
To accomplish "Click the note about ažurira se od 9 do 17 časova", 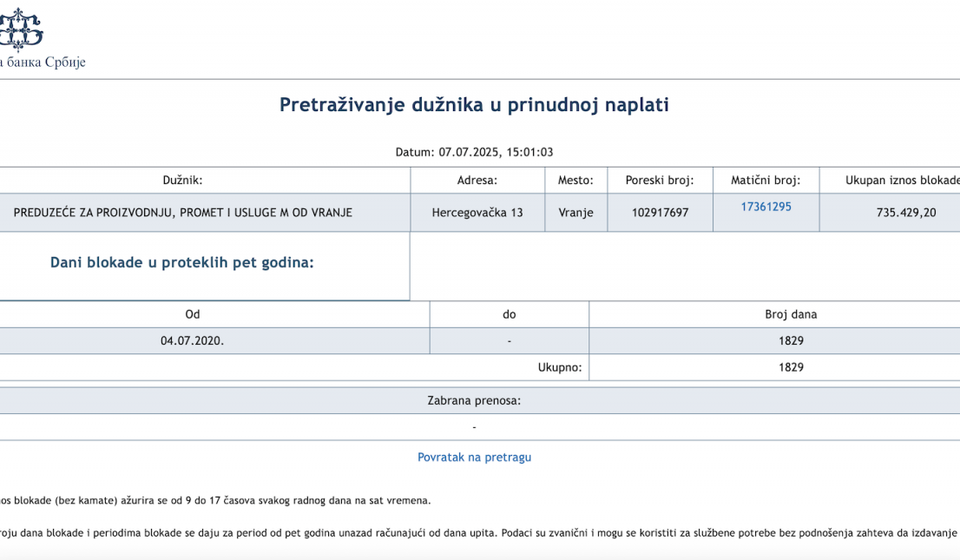I will click(216, 501).
